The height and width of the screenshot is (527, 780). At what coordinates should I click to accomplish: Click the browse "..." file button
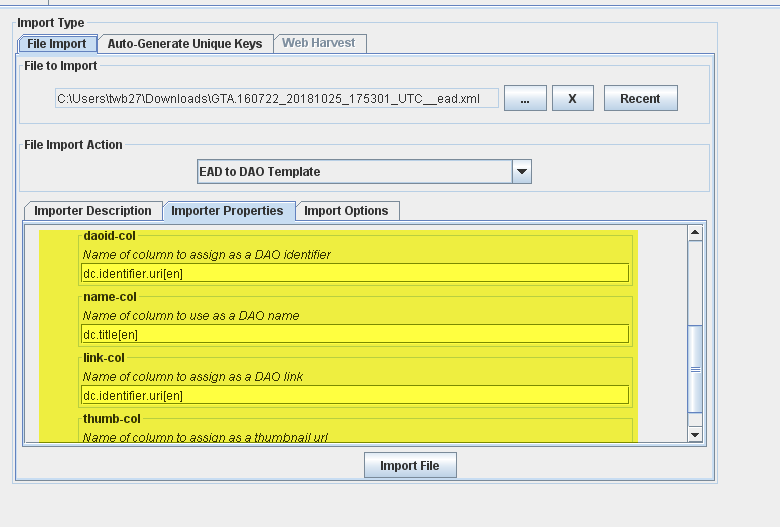[x=524, y=98]
